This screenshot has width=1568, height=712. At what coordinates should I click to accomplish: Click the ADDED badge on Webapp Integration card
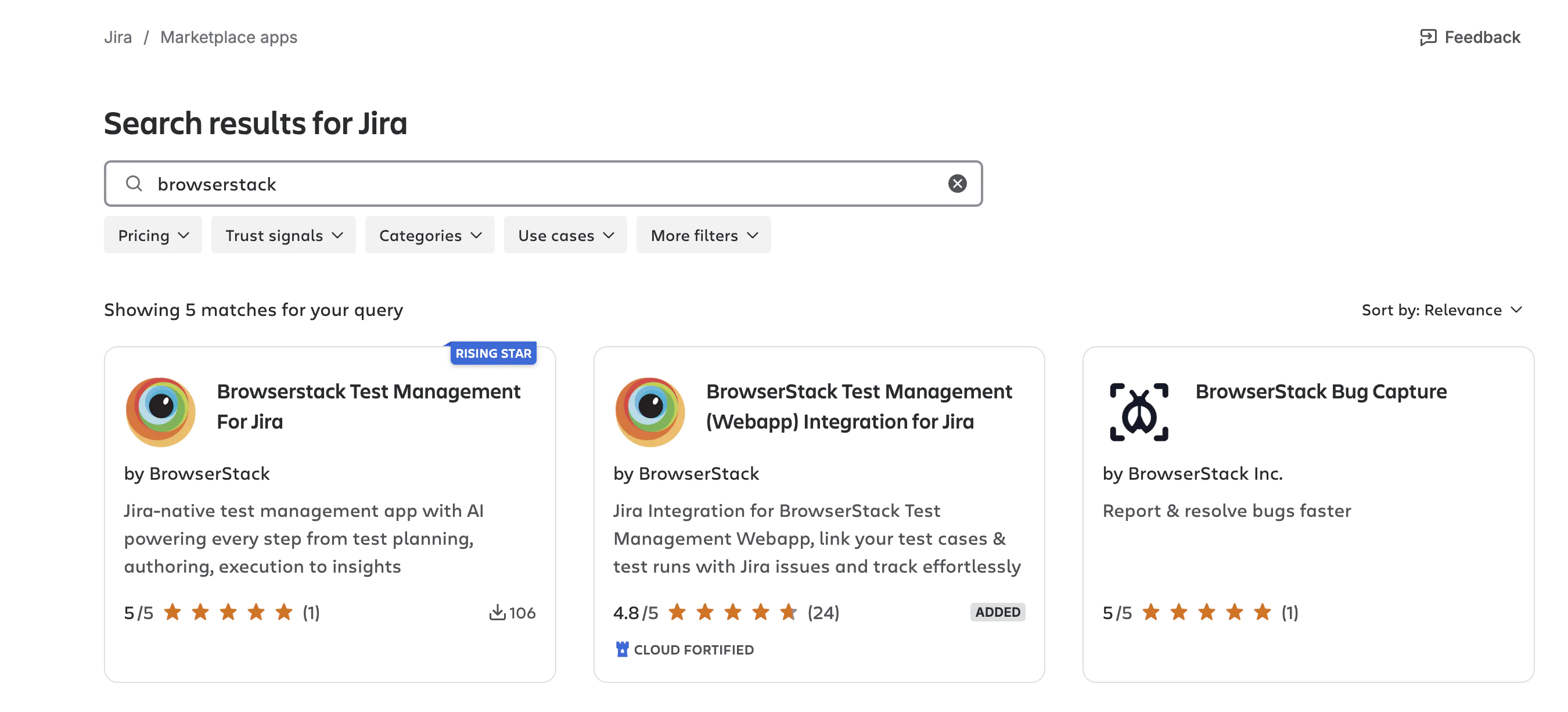997,612
